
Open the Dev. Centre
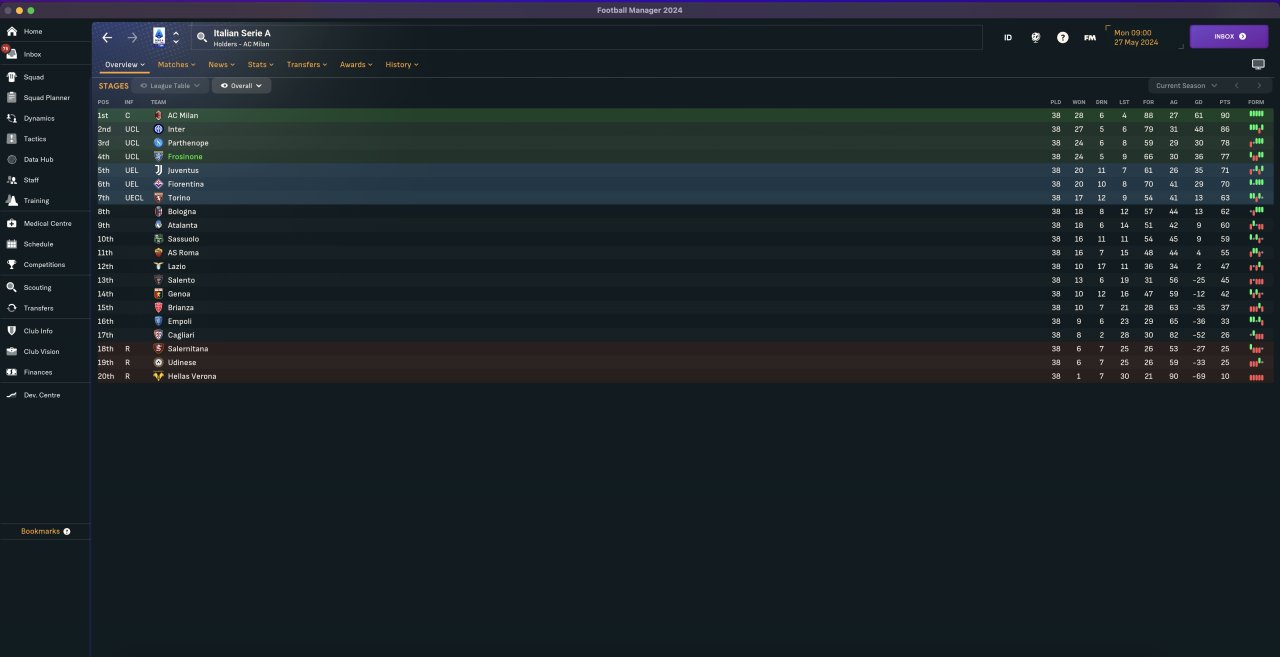[42, 395]
